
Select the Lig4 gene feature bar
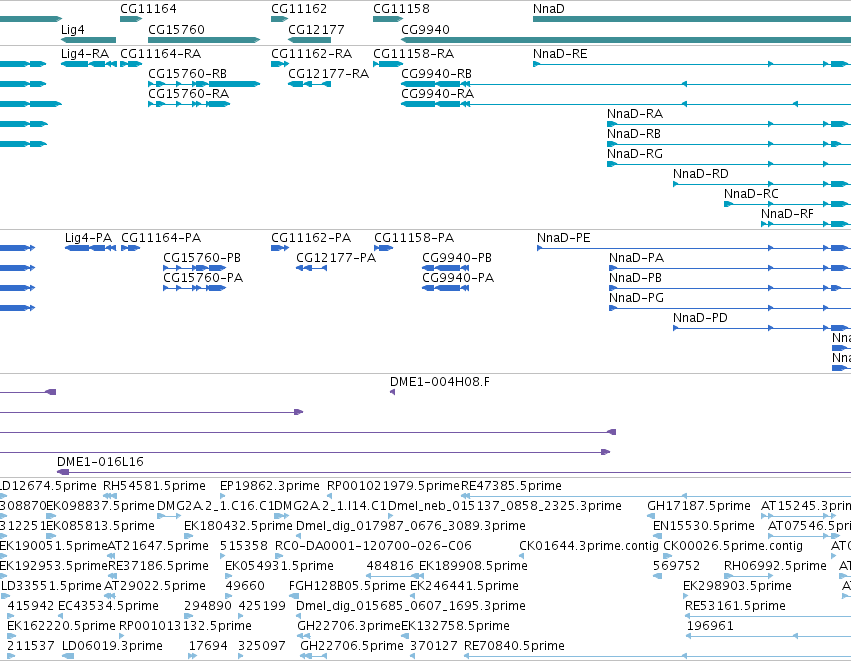(x=88, y=40)
